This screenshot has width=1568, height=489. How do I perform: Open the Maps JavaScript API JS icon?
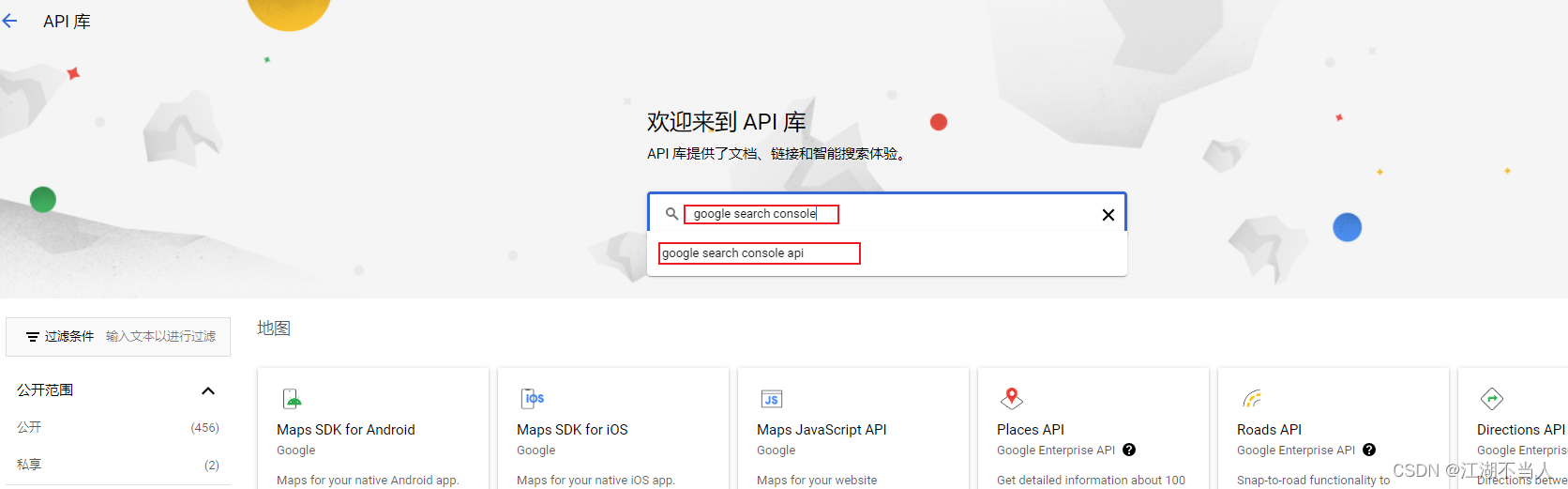point(772,399)
